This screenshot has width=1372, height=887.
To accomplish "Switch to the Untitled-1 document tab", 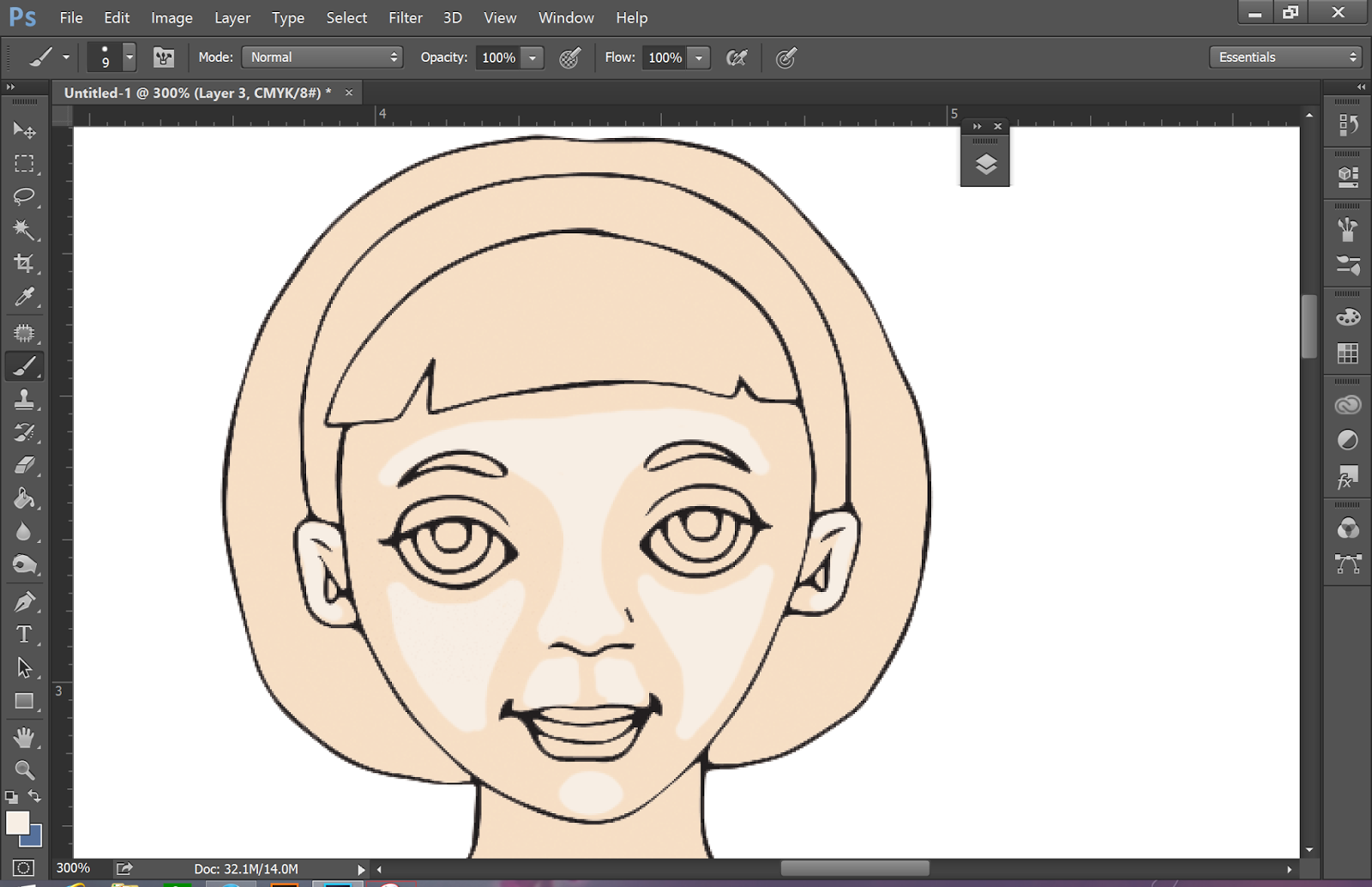I will click(197, 93).
